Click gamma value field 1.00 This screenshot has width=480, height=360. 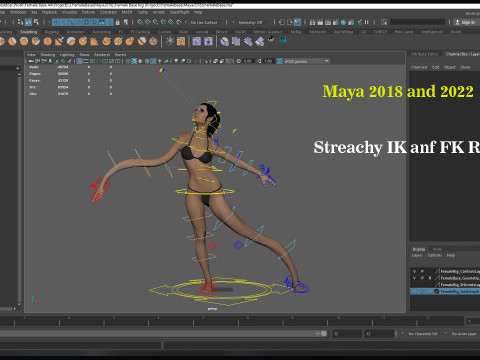coord(269,61)
